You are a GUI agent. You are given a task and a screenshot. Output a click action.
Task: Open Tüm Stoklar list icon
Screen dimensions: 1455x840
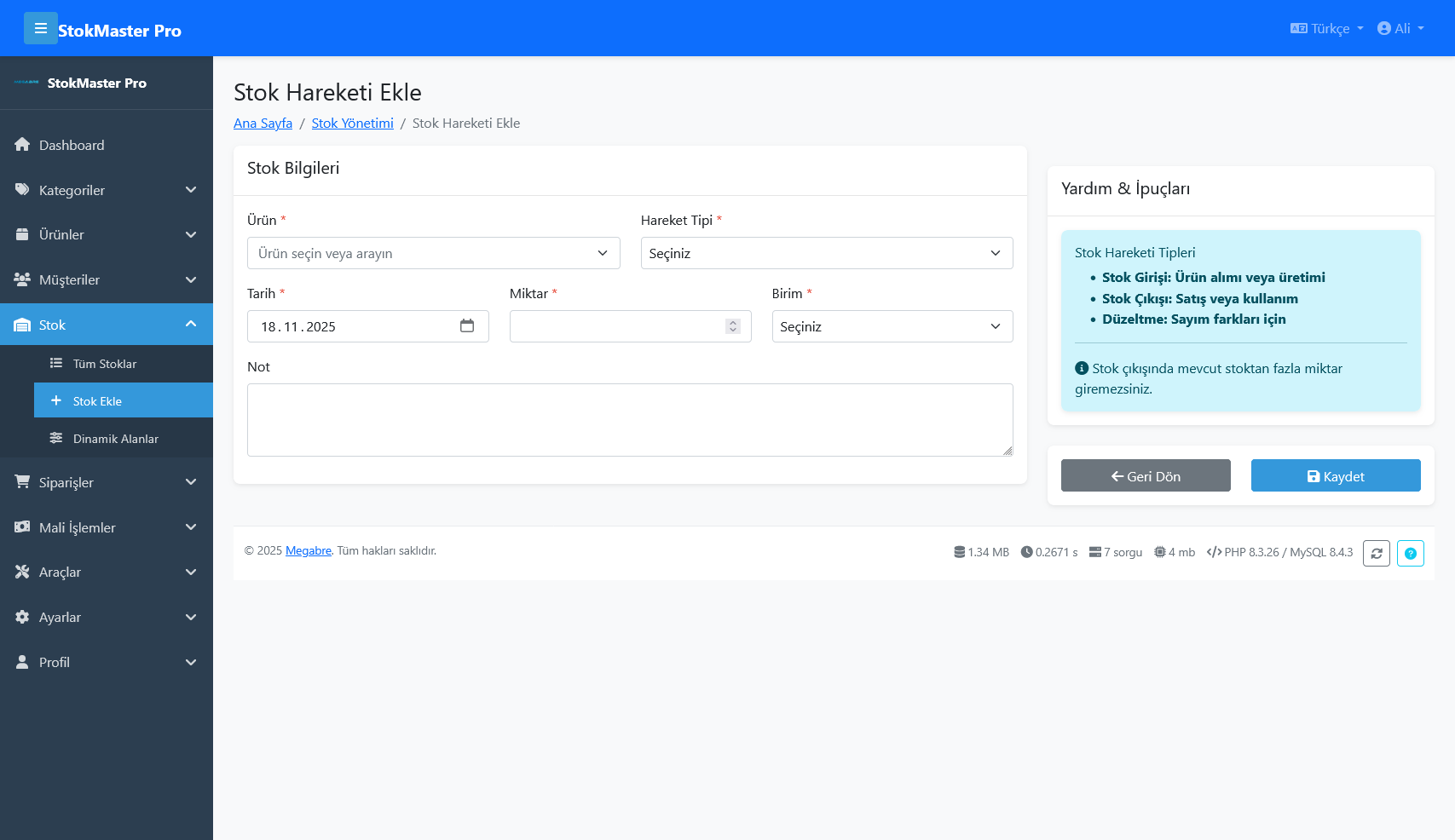[x=55, y=363]
